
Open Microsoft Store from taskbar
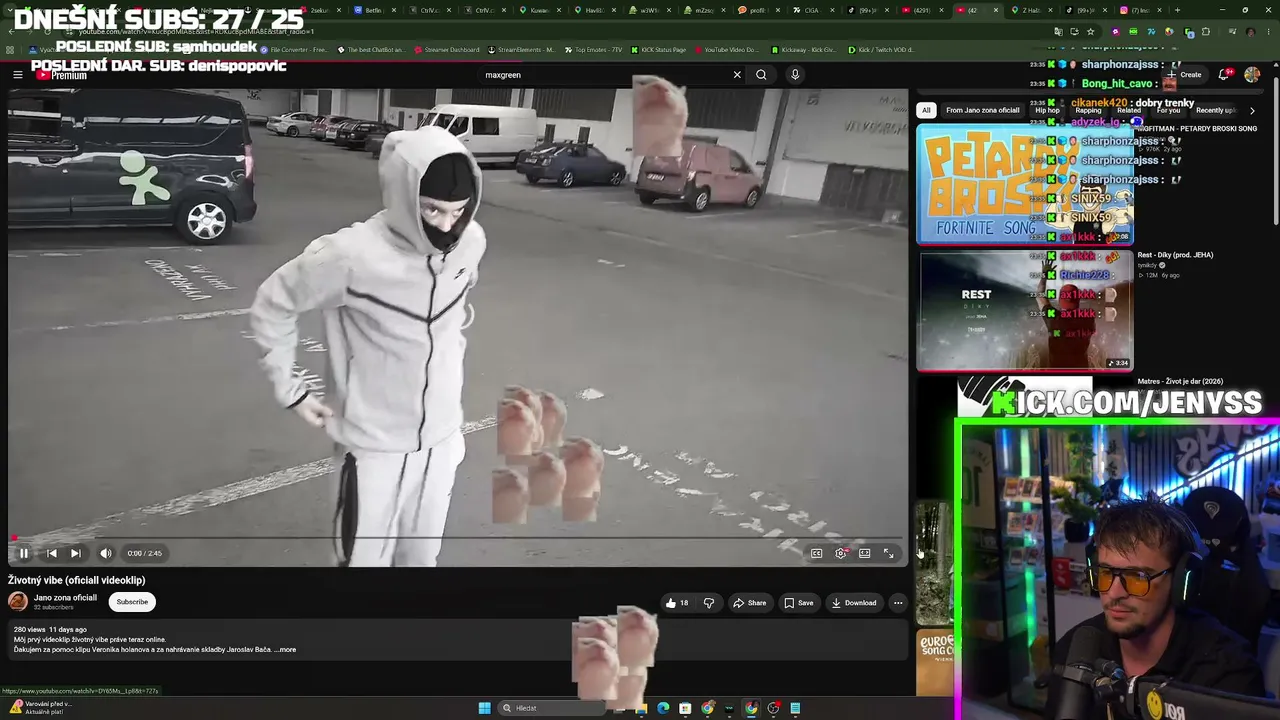pyautogui.click(x=685, y=708)
